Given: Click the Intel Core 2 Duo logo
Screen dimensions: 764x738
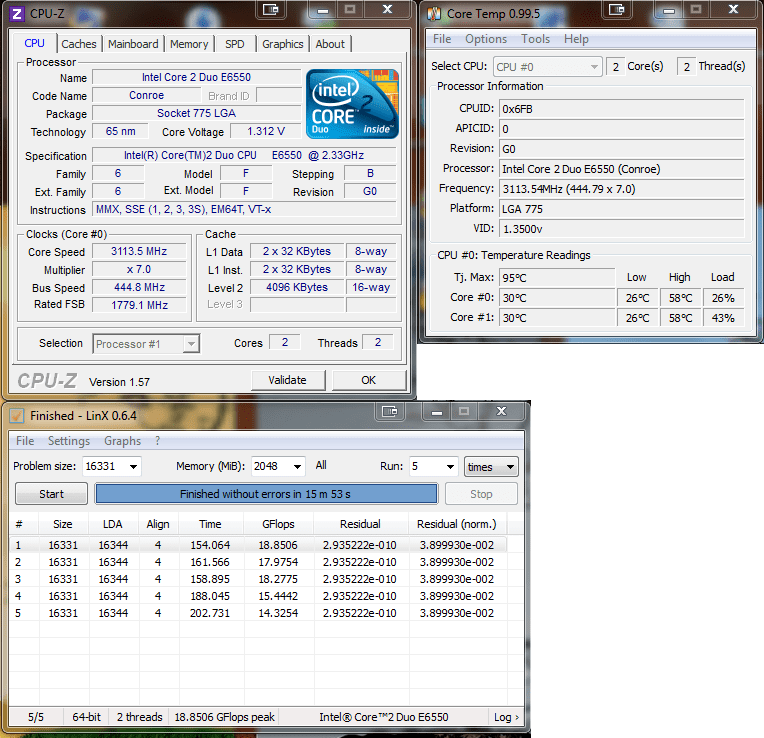Looking at the screenshot, I should coord(352,104).
